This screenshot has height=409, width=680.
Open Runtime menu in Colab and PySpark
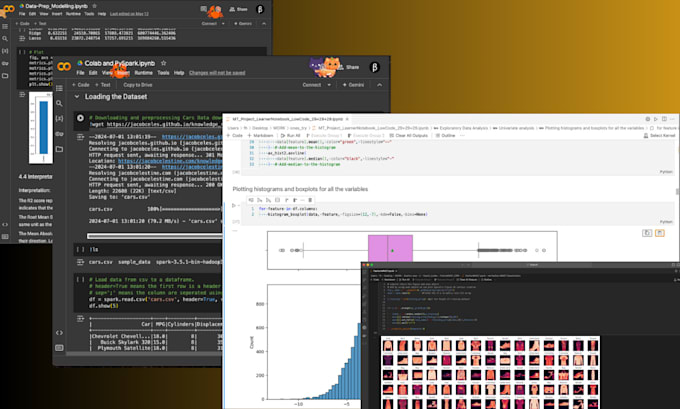tap(144, 73)
